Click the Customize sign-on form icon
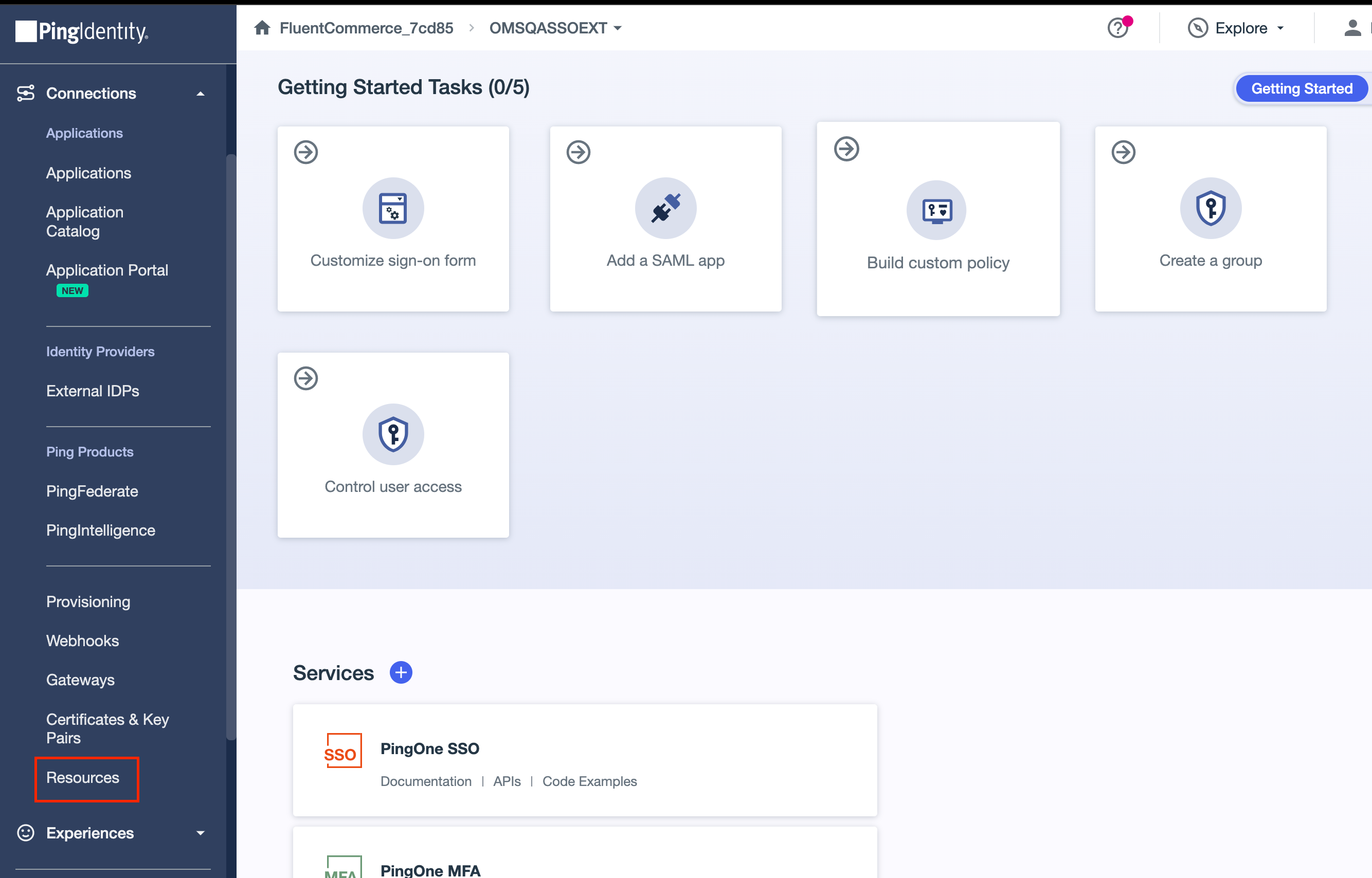Image resolution: width=1372 pixels, height=878 pixels. click(393, 208)
